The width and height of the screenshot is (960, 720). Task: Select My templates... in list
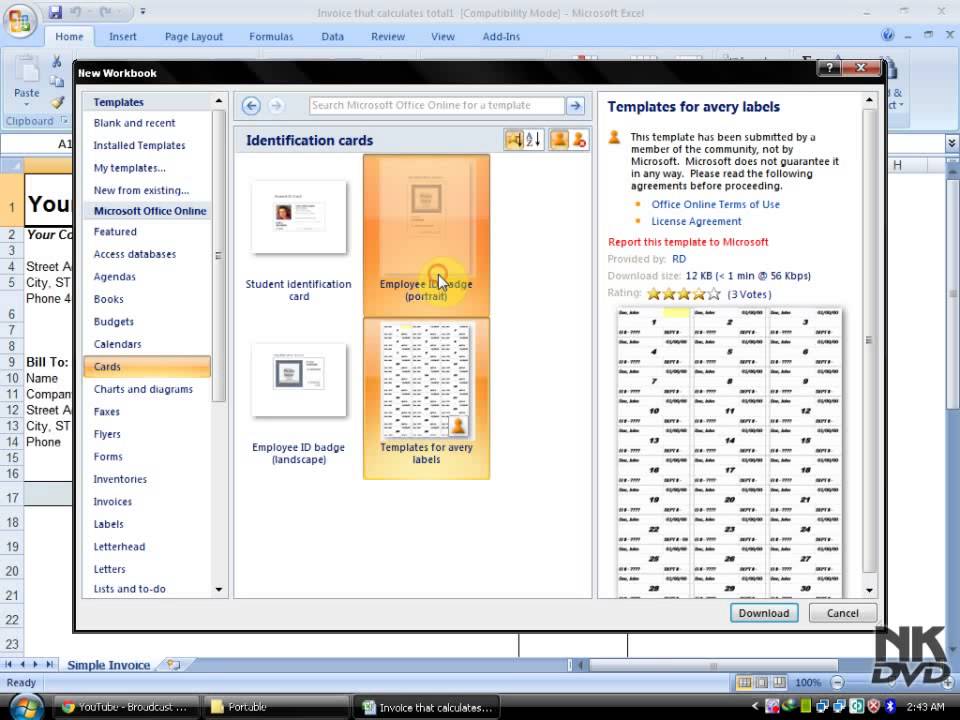tap(147, 168)
